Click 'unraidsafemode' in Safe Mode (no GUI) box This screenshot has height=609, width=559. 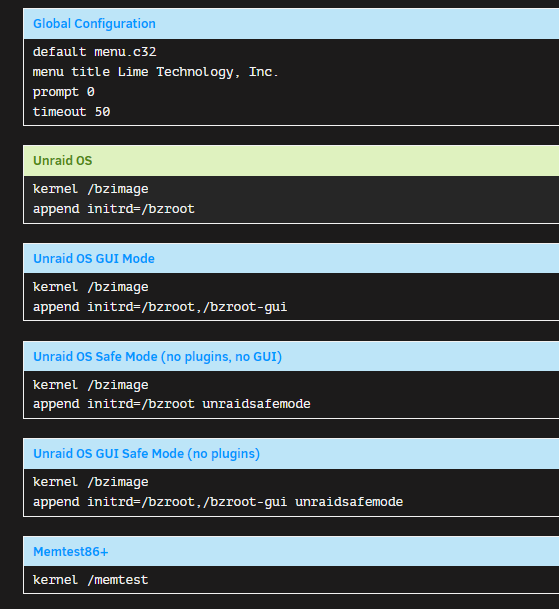point(256,404)
